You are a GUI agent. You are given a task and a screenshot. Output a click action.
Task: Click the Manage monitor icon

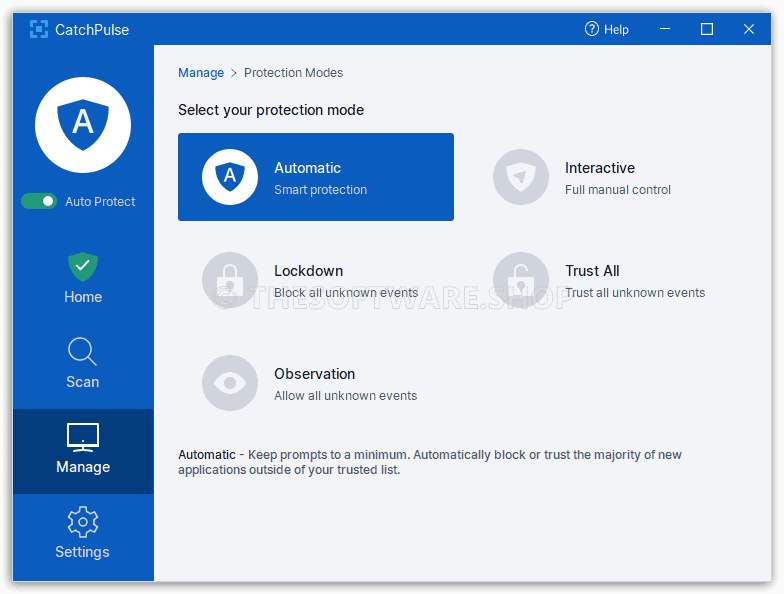(x=83, y=438)
